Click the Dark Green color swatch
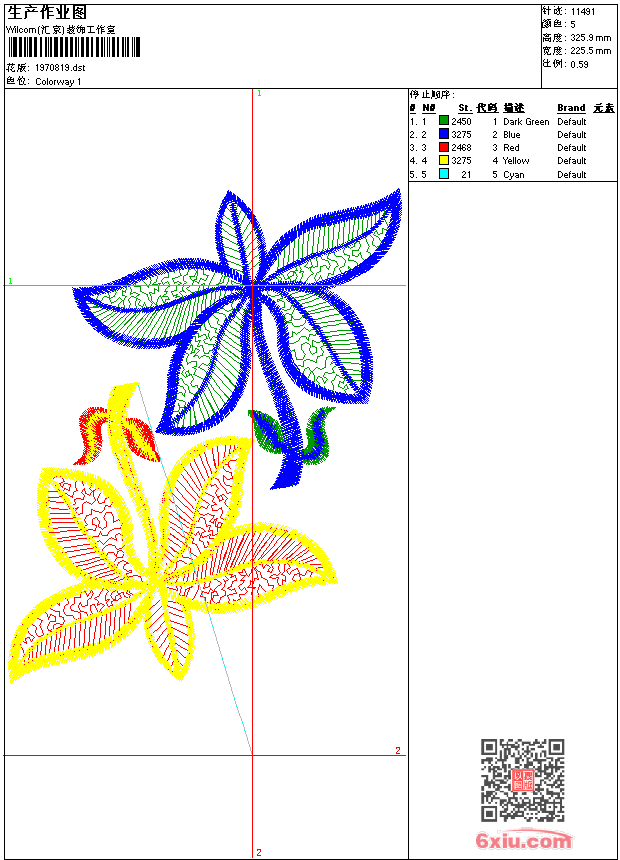This screenshot has height=860, width=620. coord(444,121)
